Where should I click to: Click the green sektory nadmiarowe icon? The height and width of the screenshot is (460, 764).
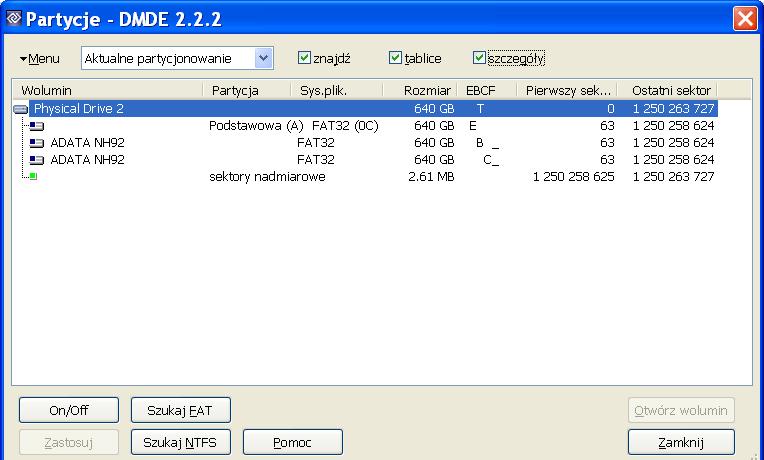[33, 176]
